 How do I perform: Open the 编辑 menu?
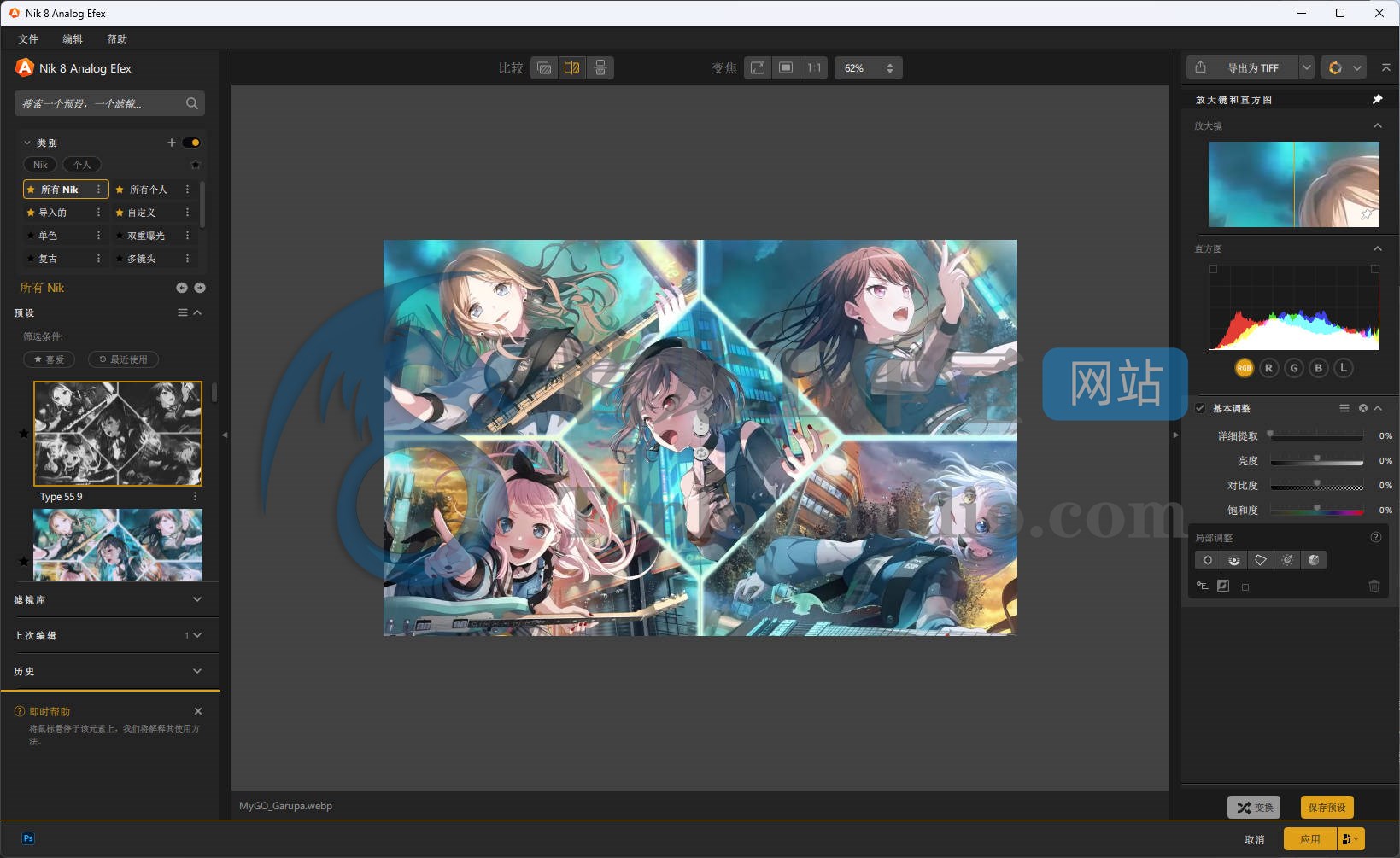click(x=73, y=39)
